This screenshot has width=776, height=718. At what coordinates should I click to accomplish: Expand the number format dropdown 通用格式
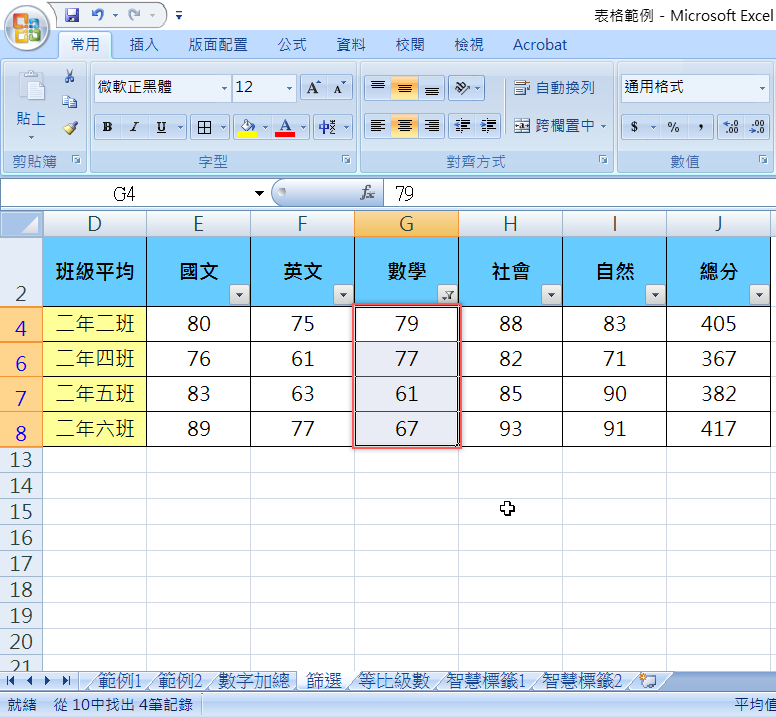point(761,88)
